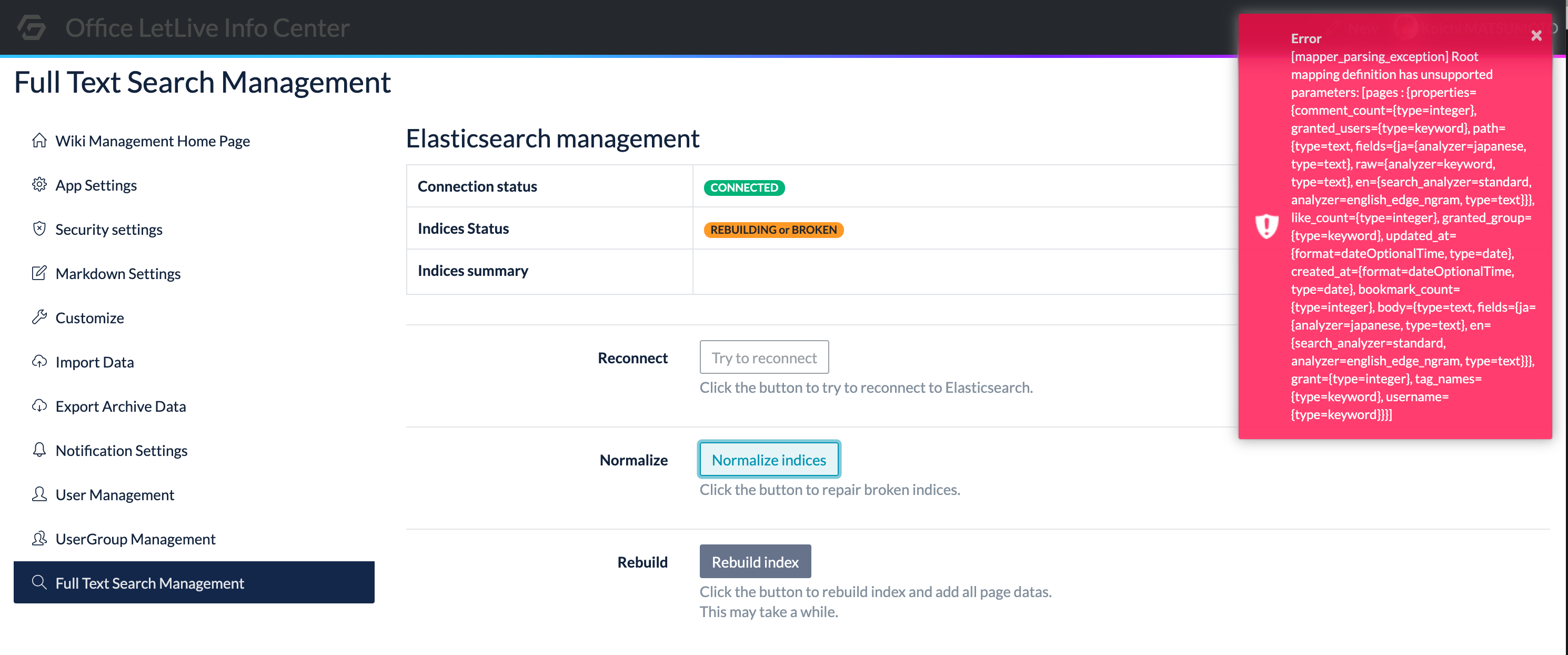This screenshot has height=655, width=1568.
Task: Click the Normalize indices button
Action: [768, 460]
